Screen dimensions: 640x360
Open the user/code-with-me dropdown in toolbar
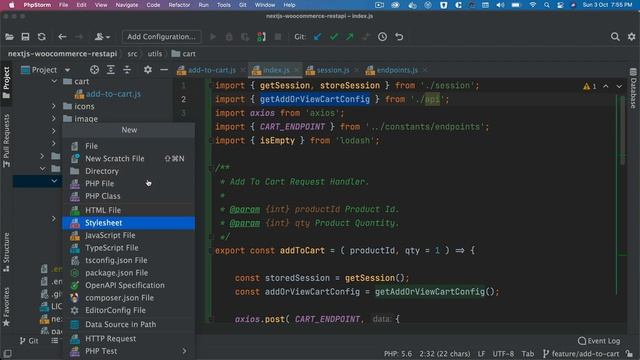coord(102,37)
